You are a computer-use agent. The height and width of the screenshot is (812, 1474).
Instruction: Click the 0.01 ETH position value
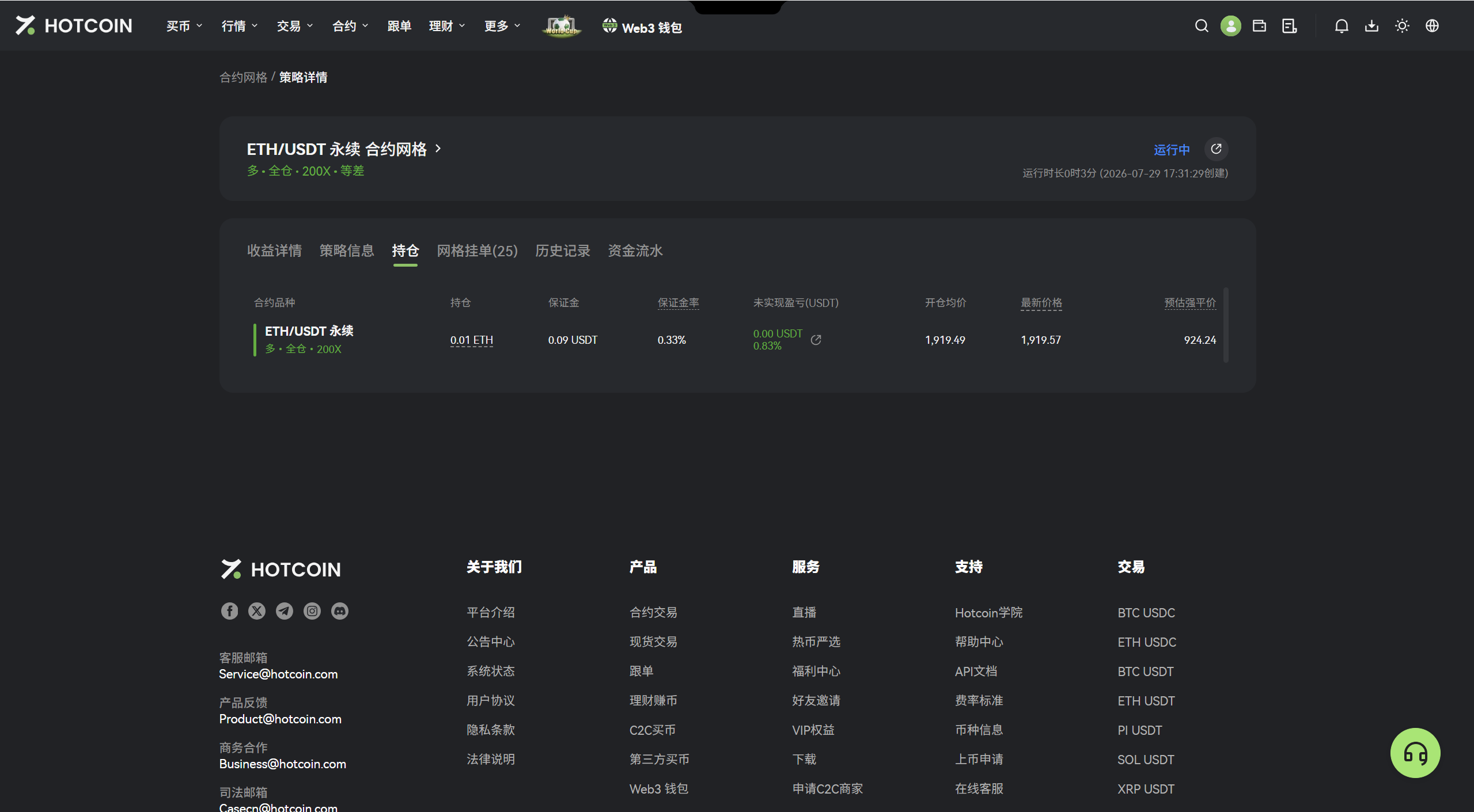472,340
